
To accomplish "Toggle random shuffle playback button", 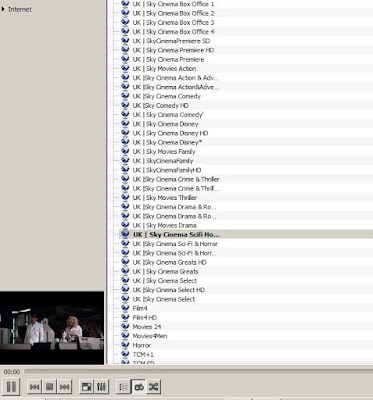I will coord(153,387).
